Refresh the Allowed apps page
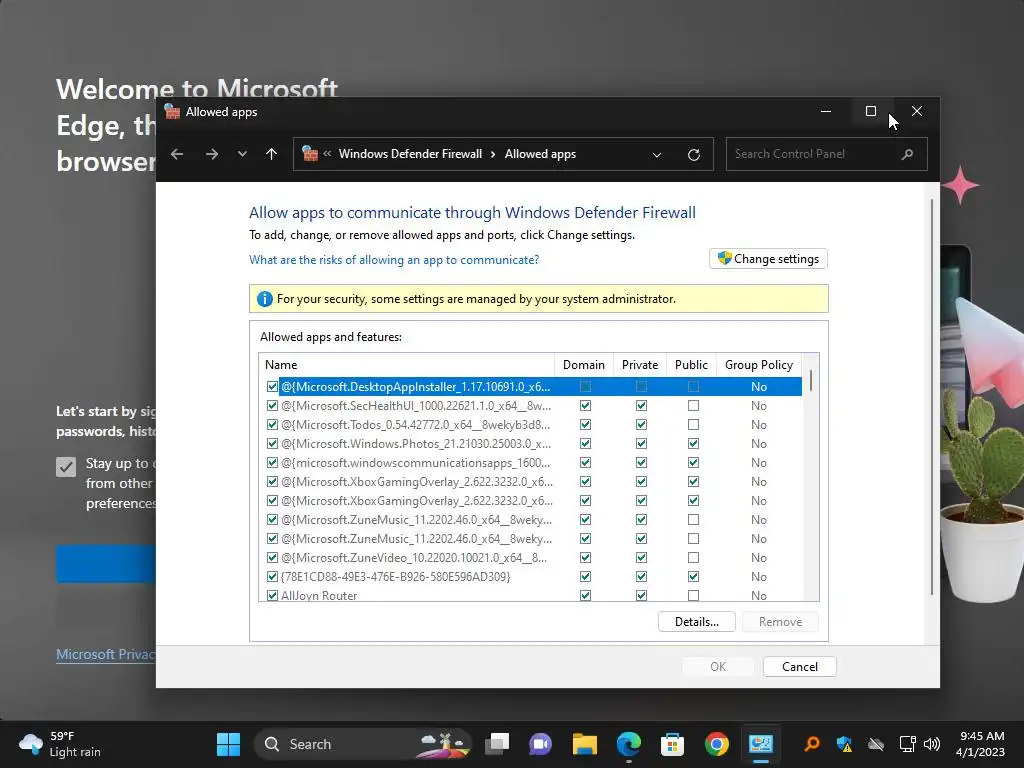 tap(694, 155)
